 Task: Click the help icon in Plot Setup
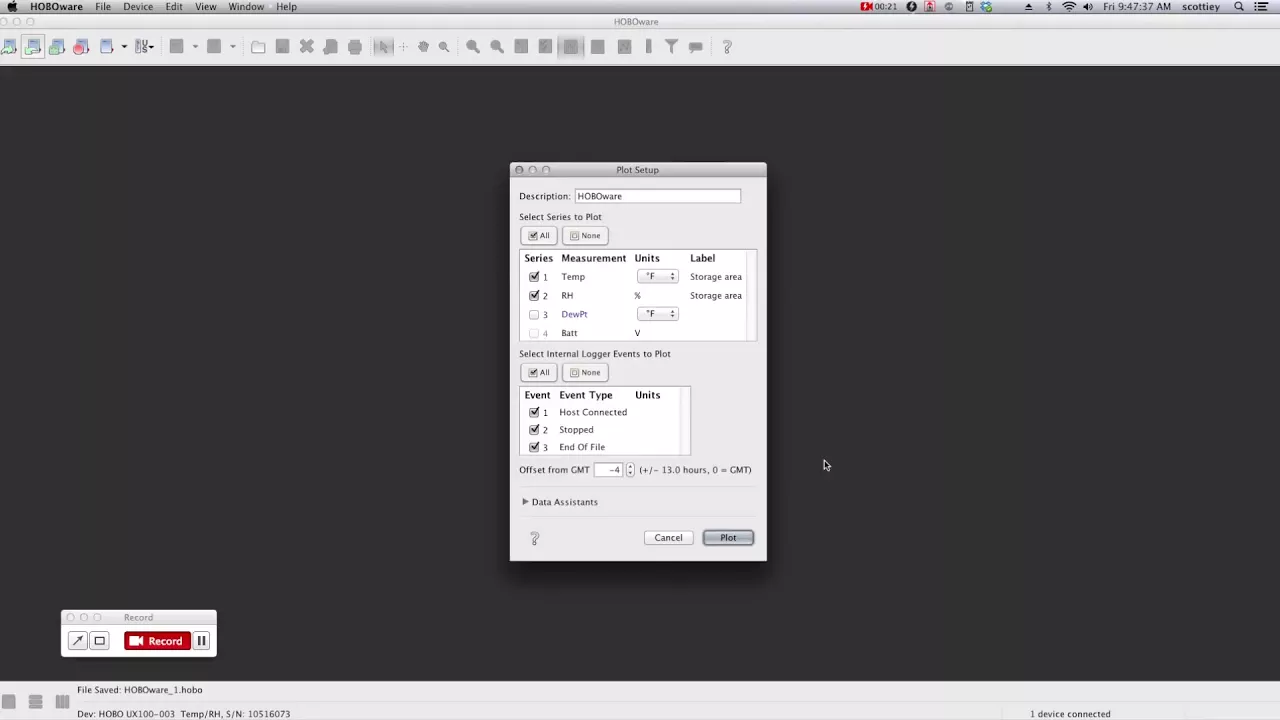tap(534, 539)
